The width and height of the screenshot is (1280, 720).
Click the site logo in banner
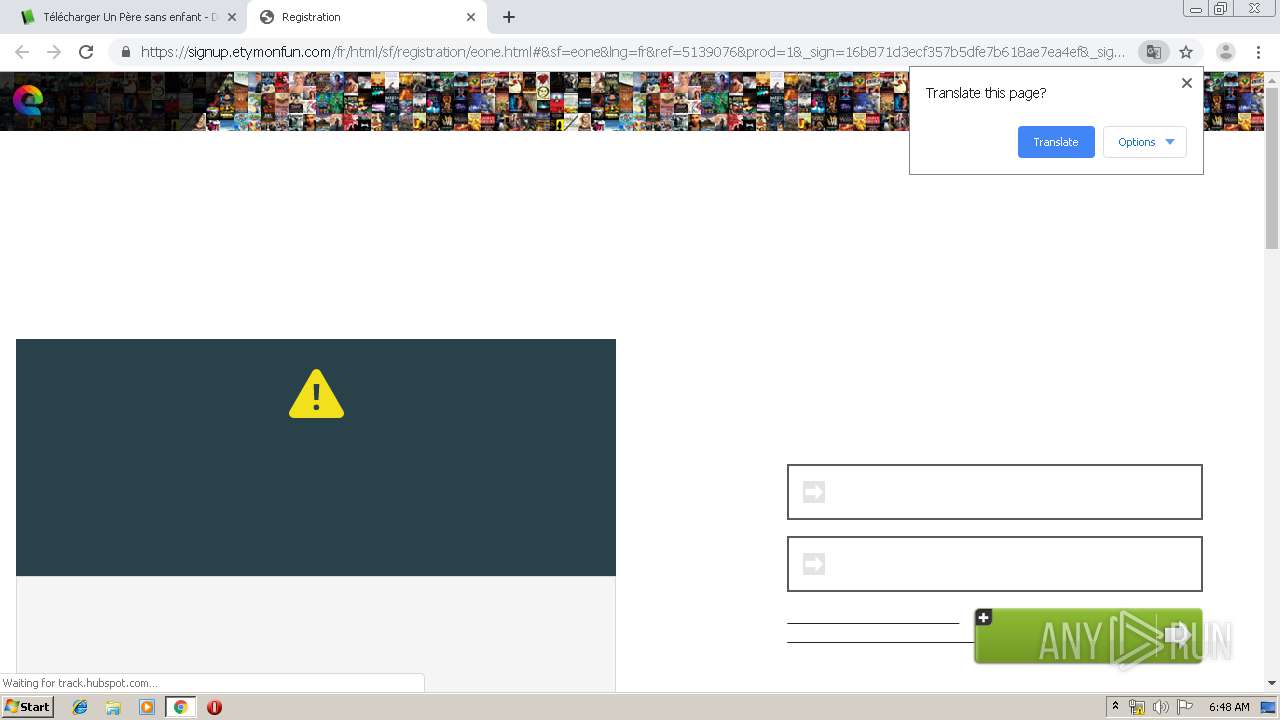click(28, 100)
